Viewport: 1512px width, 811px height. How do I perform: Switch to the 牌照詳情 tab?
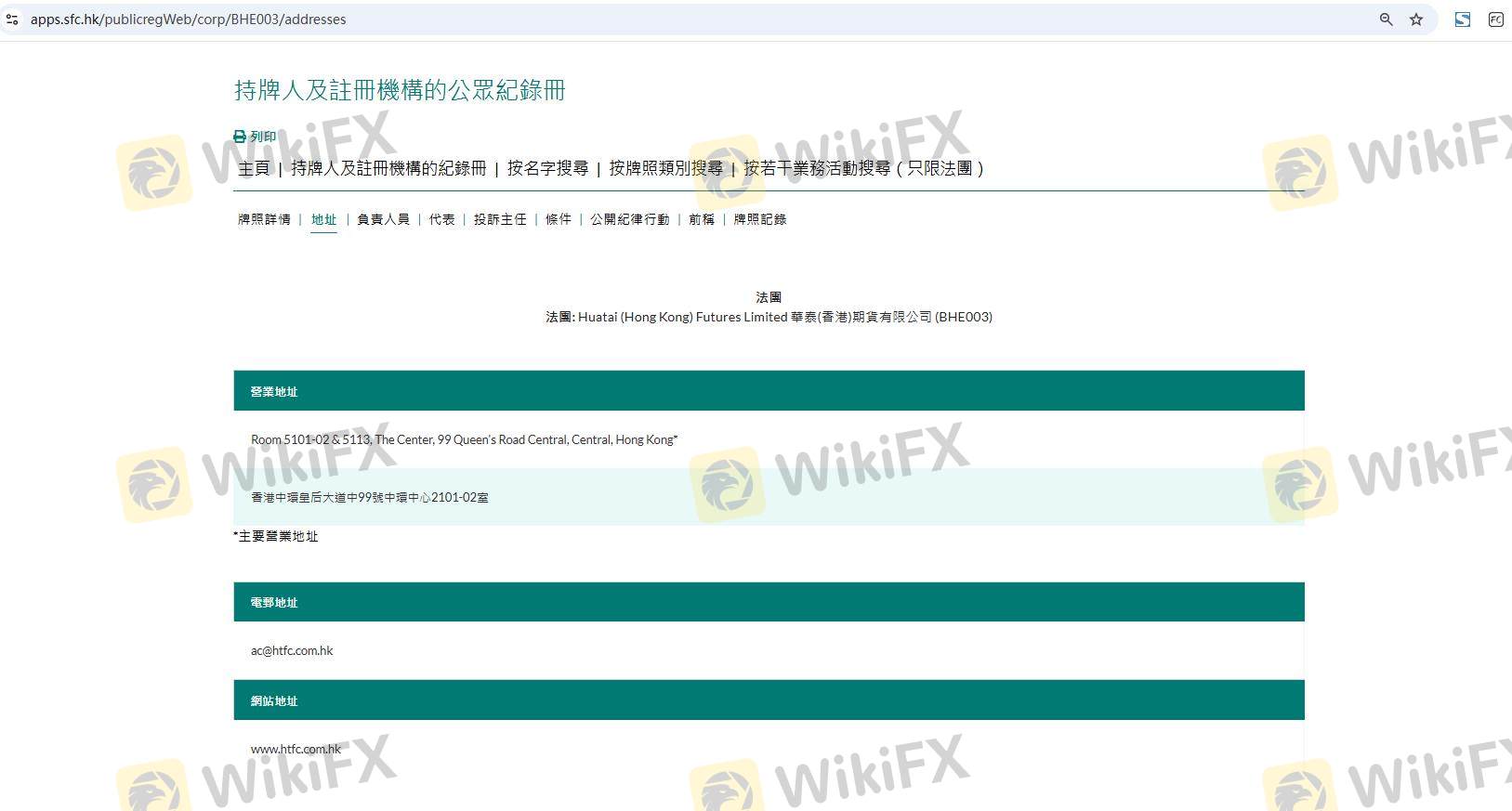[264, 219]
